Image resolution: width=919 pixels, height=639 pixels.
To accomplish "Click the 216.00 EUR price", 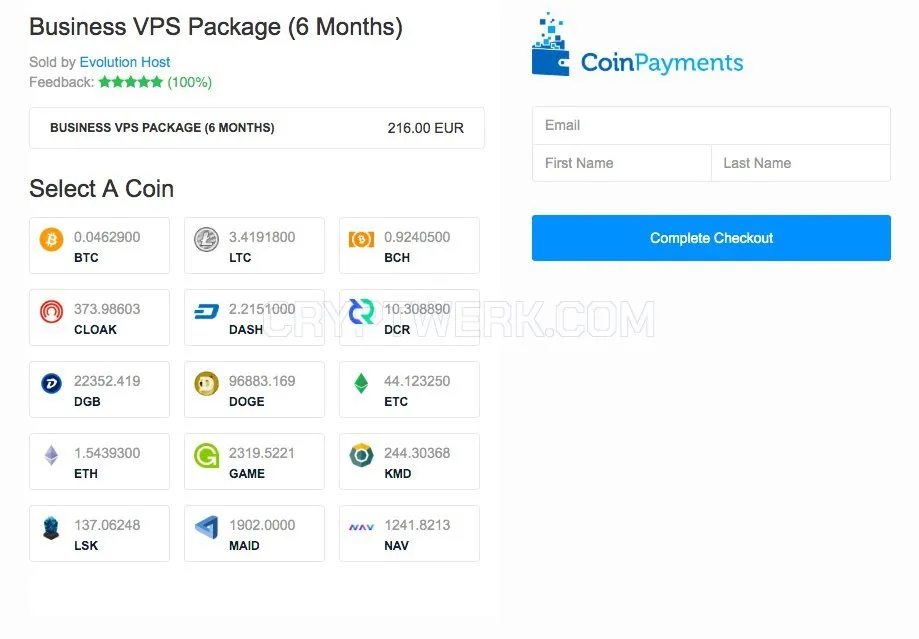I will pos(426,128).
